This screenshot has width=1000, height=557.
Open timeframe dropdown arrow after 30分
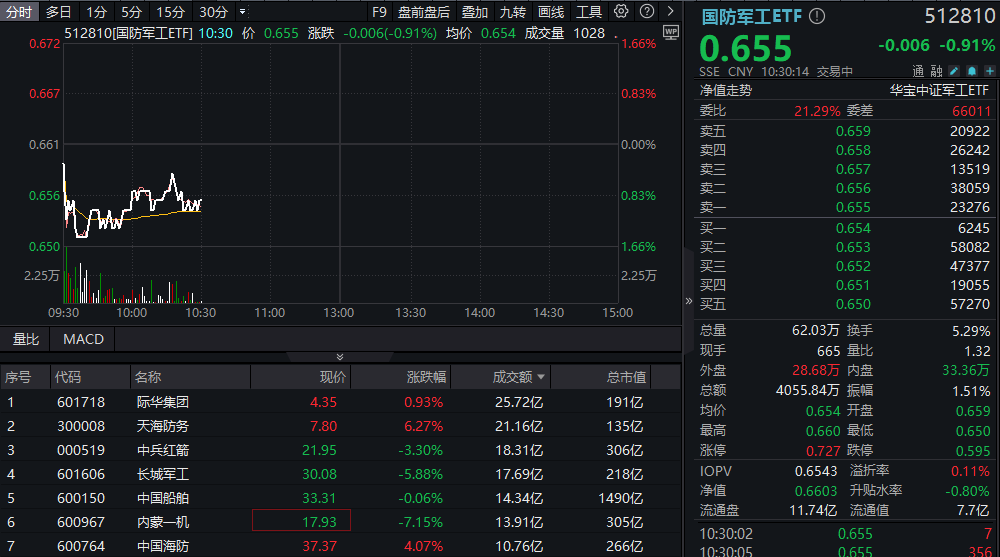(x=242, y=11)
